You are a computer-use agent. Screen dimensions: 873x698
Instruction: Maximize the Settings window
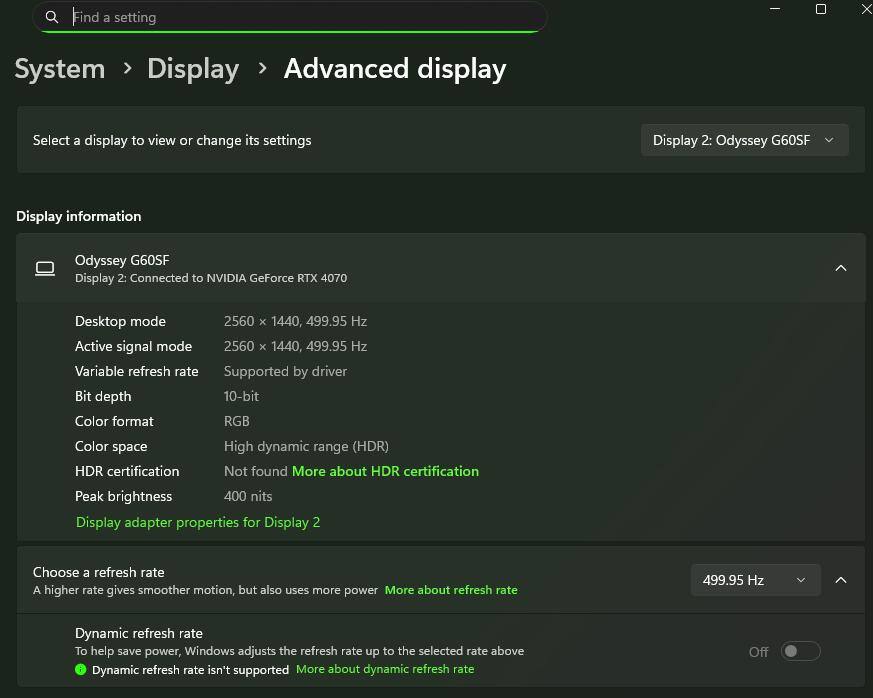point(821,9)
